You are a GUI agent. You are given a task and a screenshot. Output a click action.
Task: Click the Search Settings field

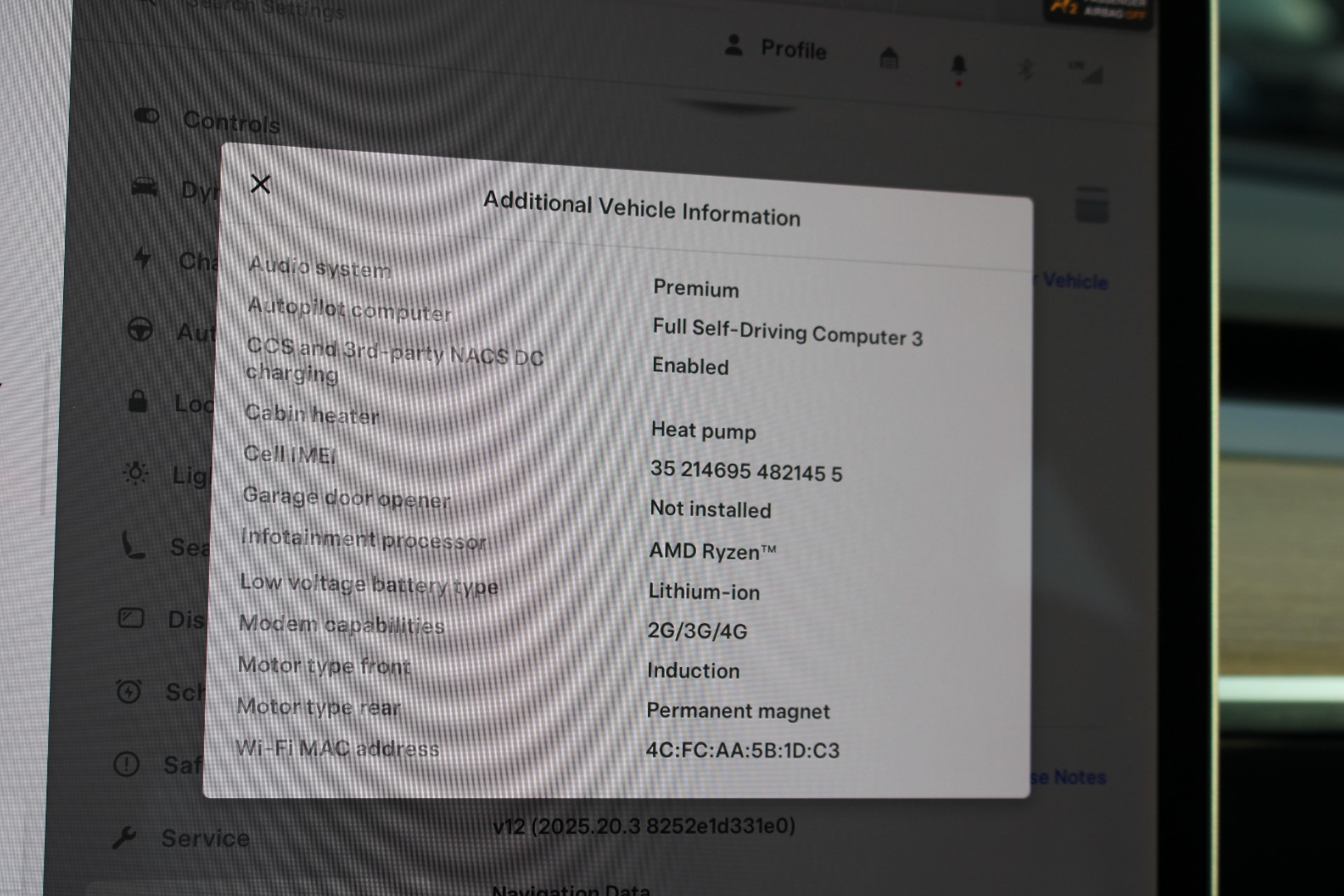click(265, 10)
